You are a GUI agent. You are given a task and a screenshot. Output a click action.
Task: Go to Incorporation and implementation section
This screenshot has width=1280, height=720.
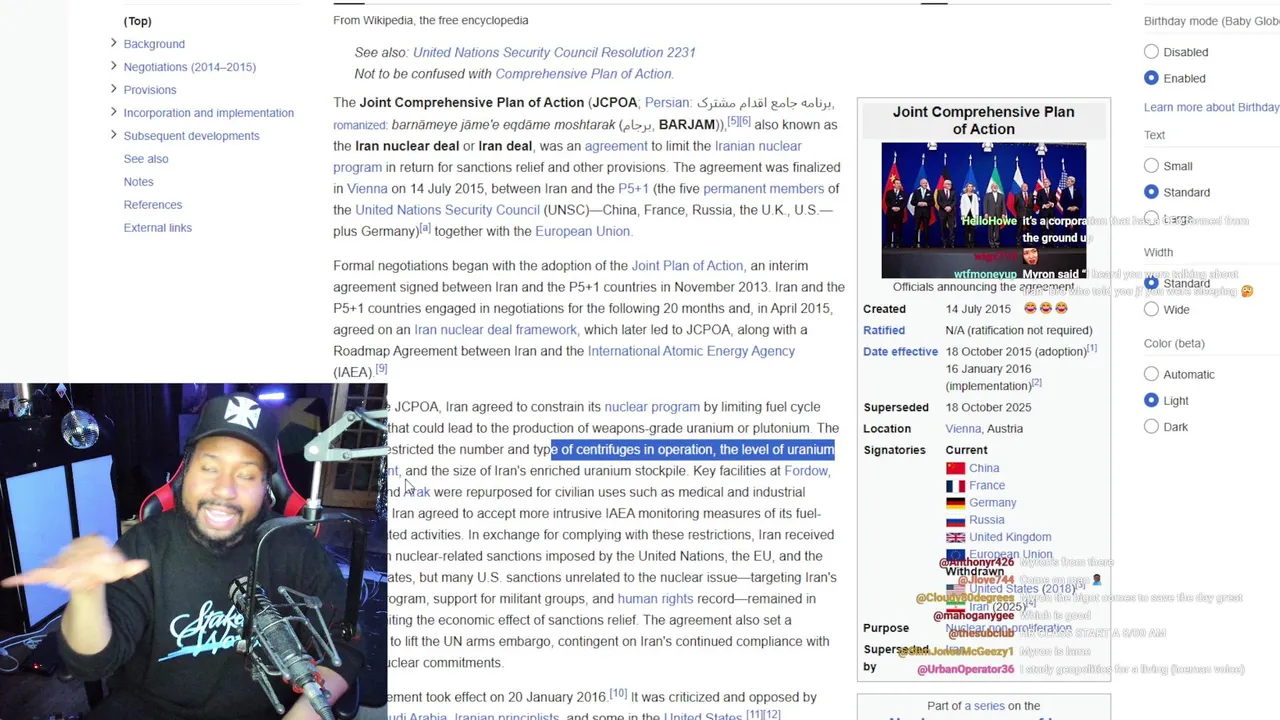[x=209, y=113]
